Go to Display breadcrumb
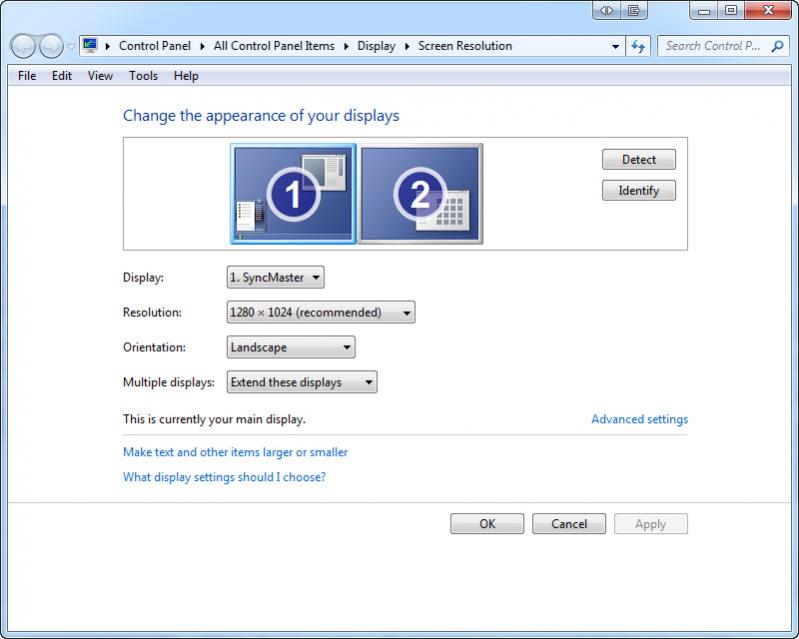The image size is (799, 639). click(x=376, y=46)
